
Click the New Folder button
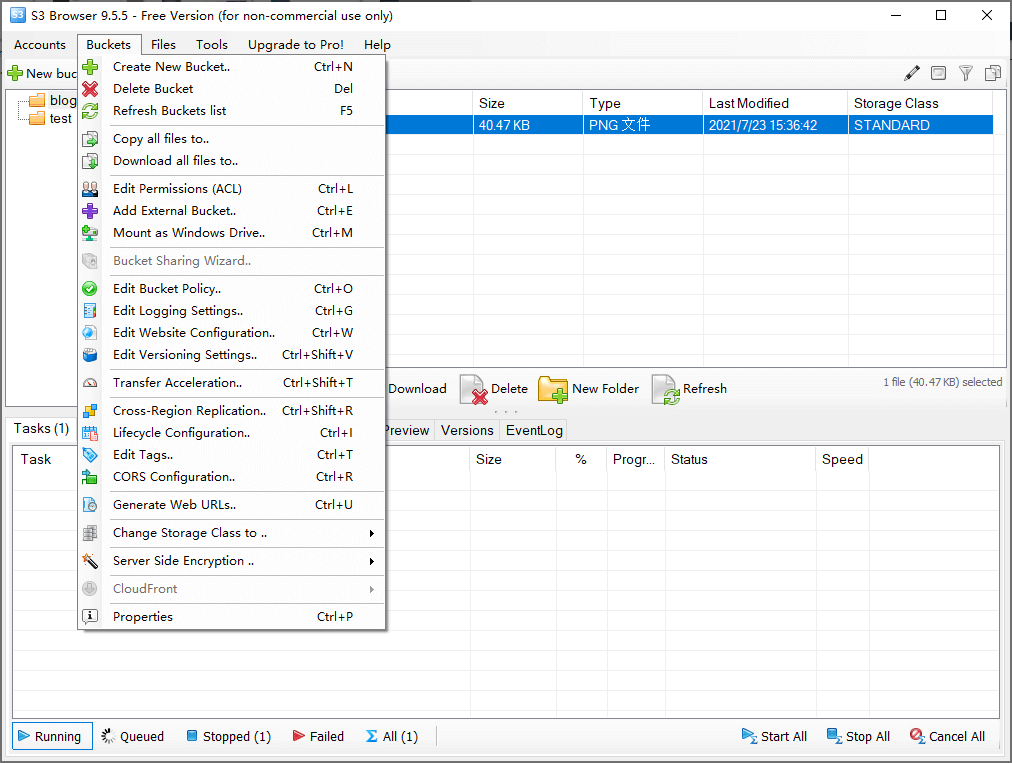point(589,389)
